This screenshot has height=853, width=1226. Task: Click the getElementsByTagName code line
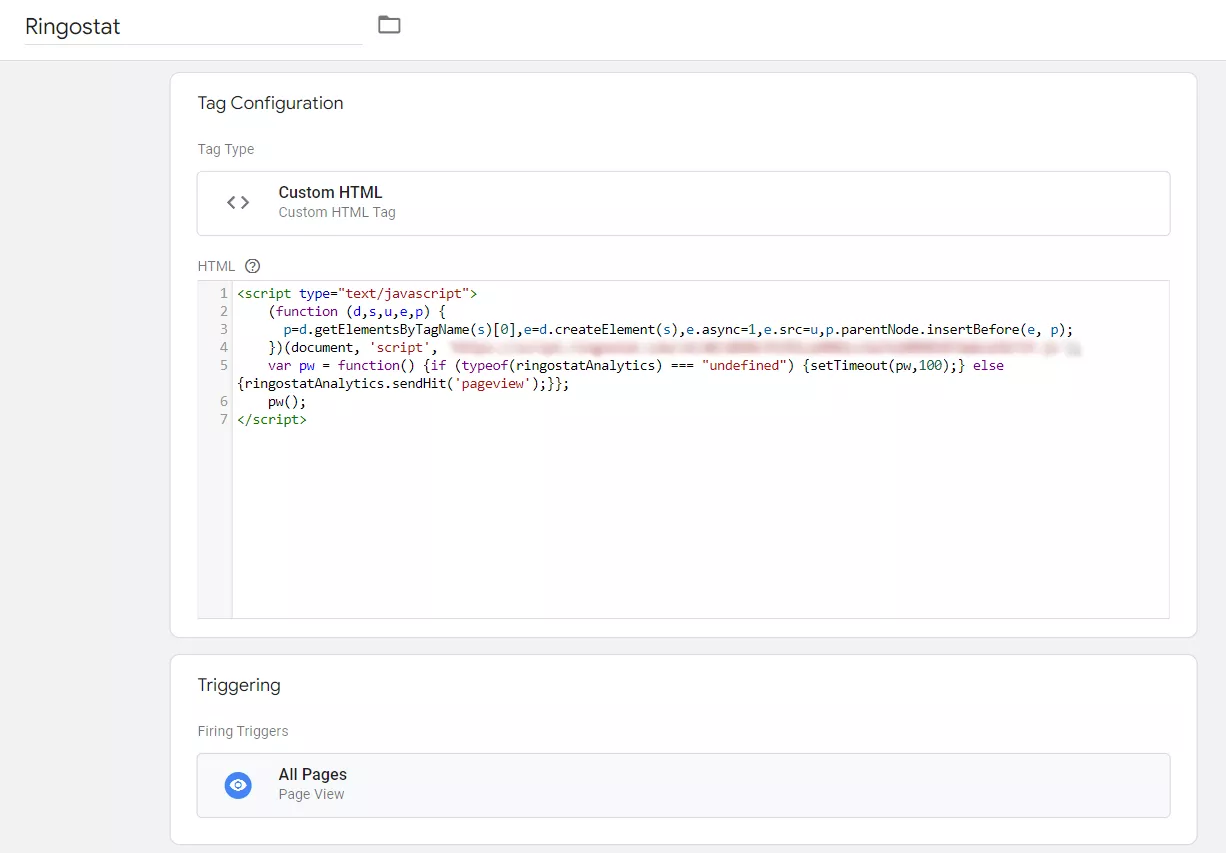point(678,330)
